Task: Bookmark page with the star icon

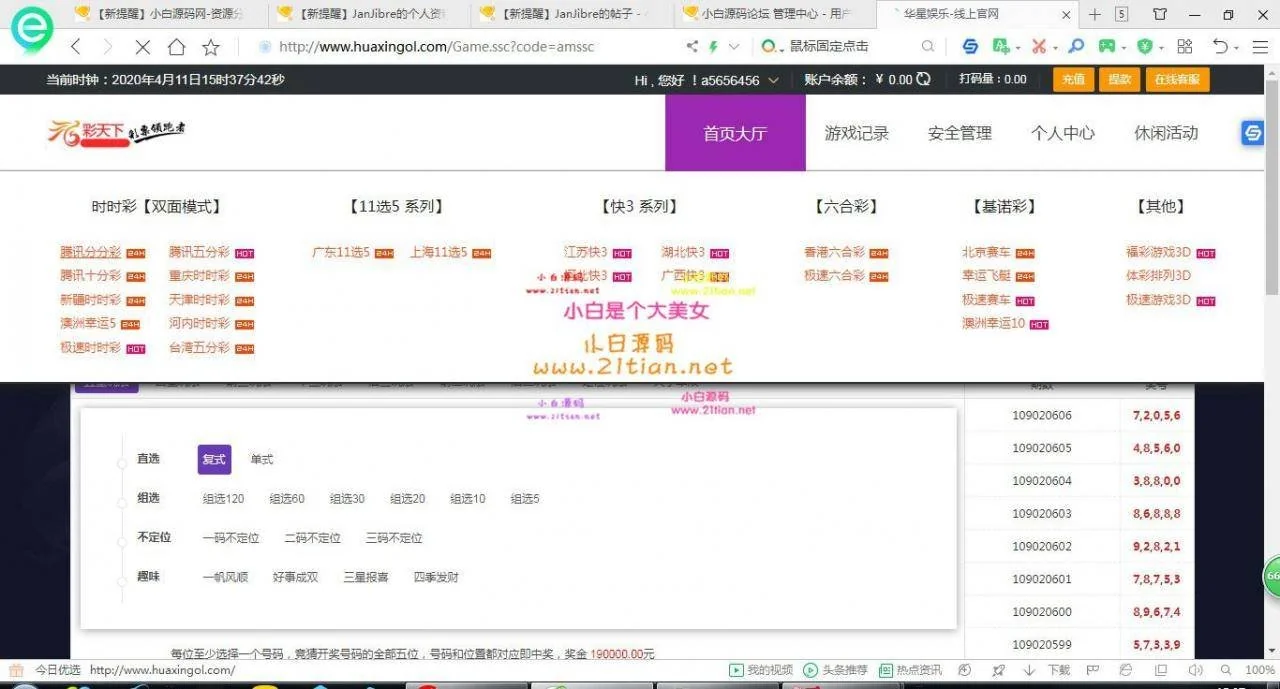Action: (x=211, y=47)
